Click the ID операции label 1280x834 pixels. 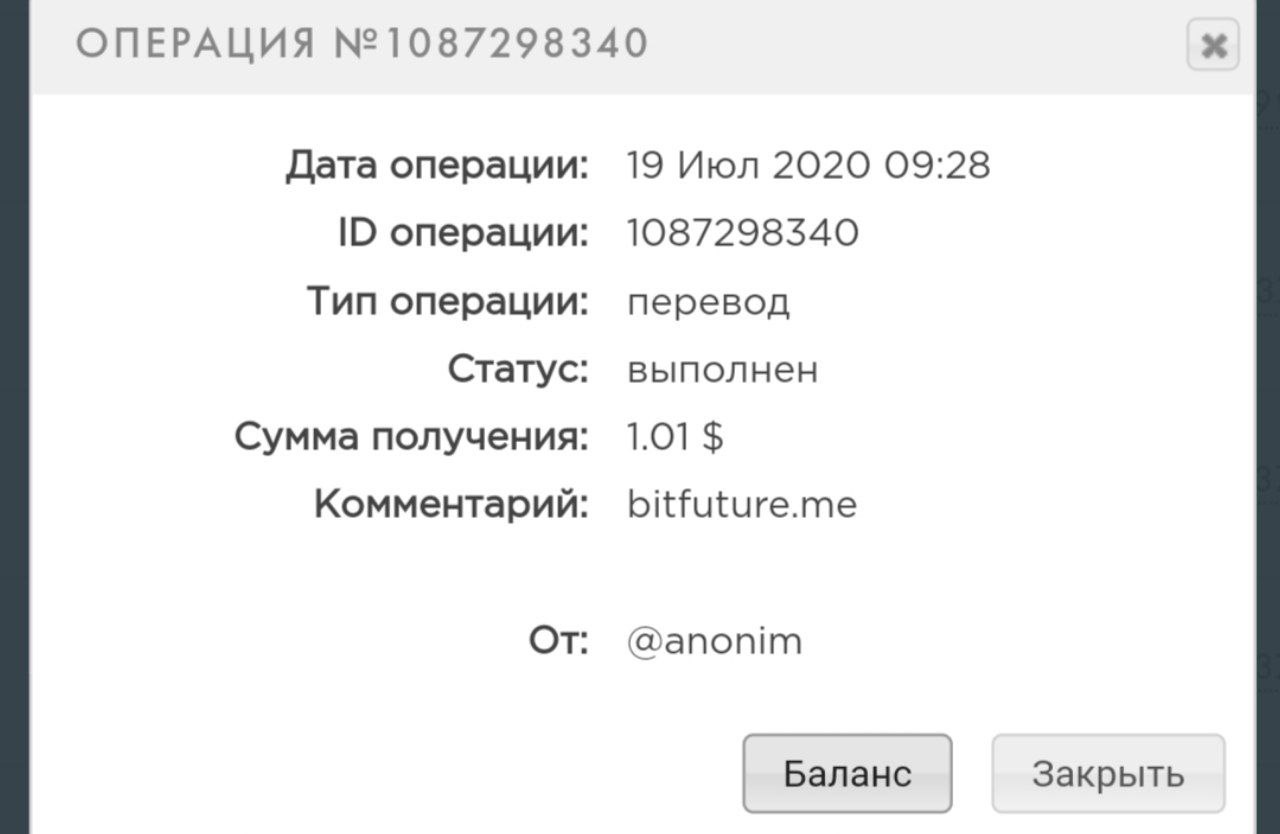coord(463,233)
